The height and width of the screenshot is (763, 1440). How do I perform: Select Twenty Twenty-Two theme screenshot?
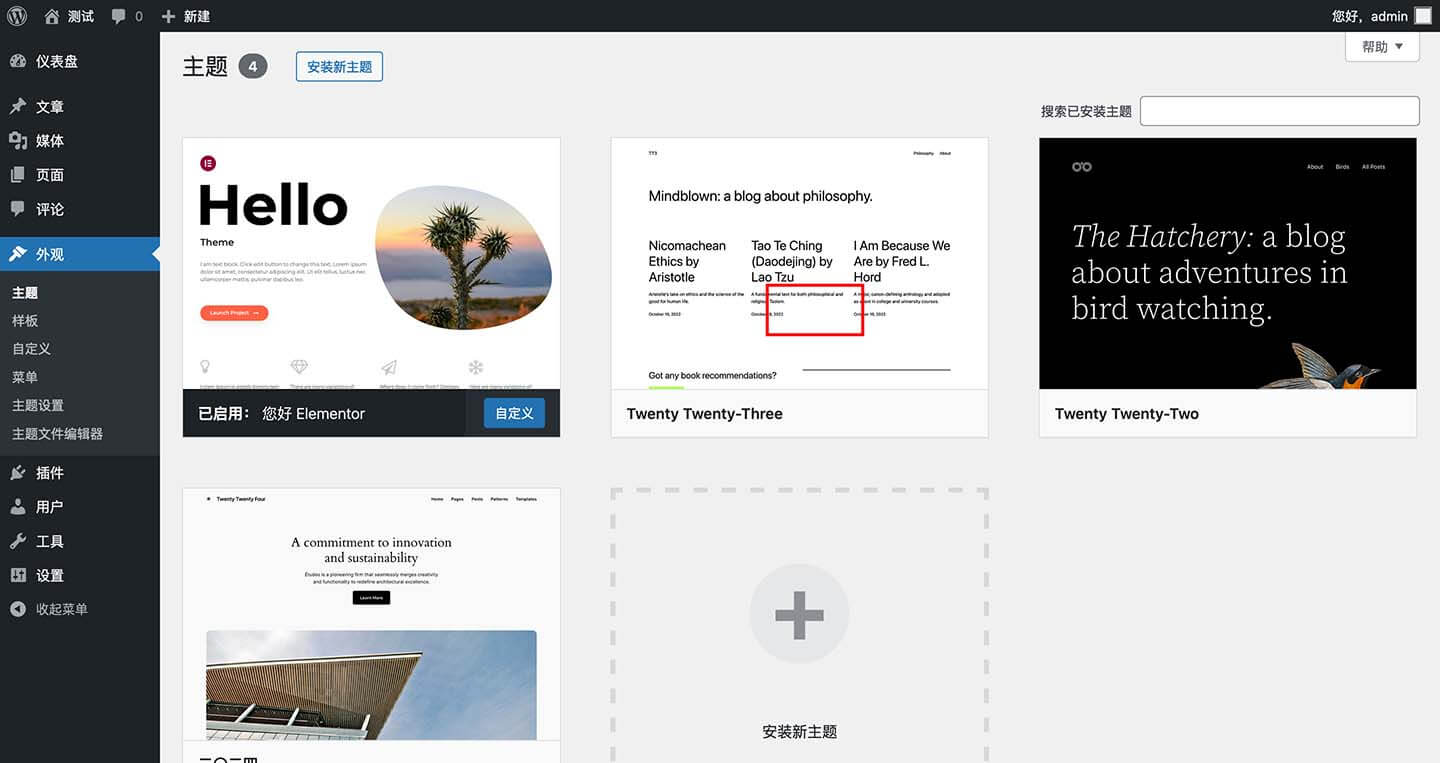coord(1228,264)
